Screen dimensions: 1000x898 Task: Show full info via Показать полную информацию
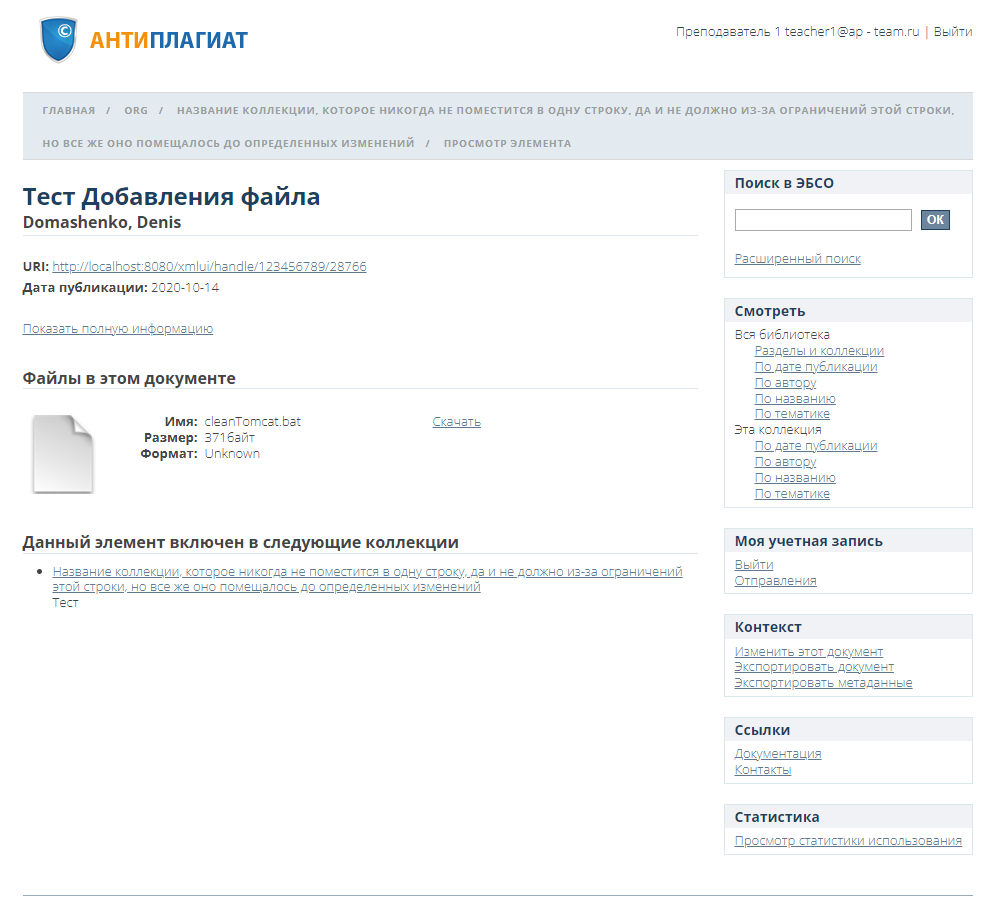(118, 329)
